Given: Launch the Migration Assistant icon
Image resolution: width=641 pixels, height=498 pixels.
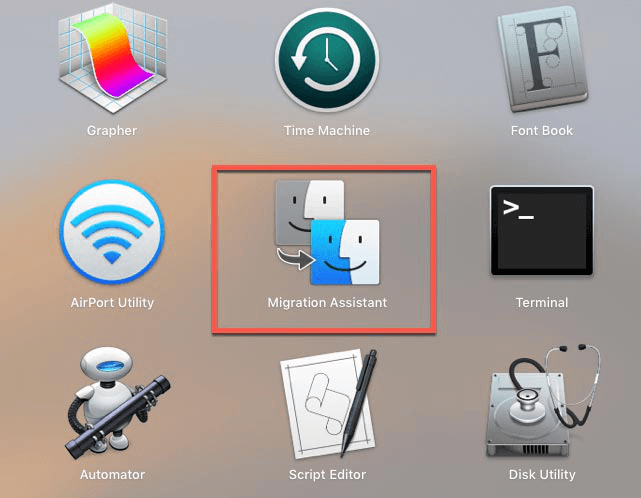Looking at the screenshot, I should click(x=327, y=232).
